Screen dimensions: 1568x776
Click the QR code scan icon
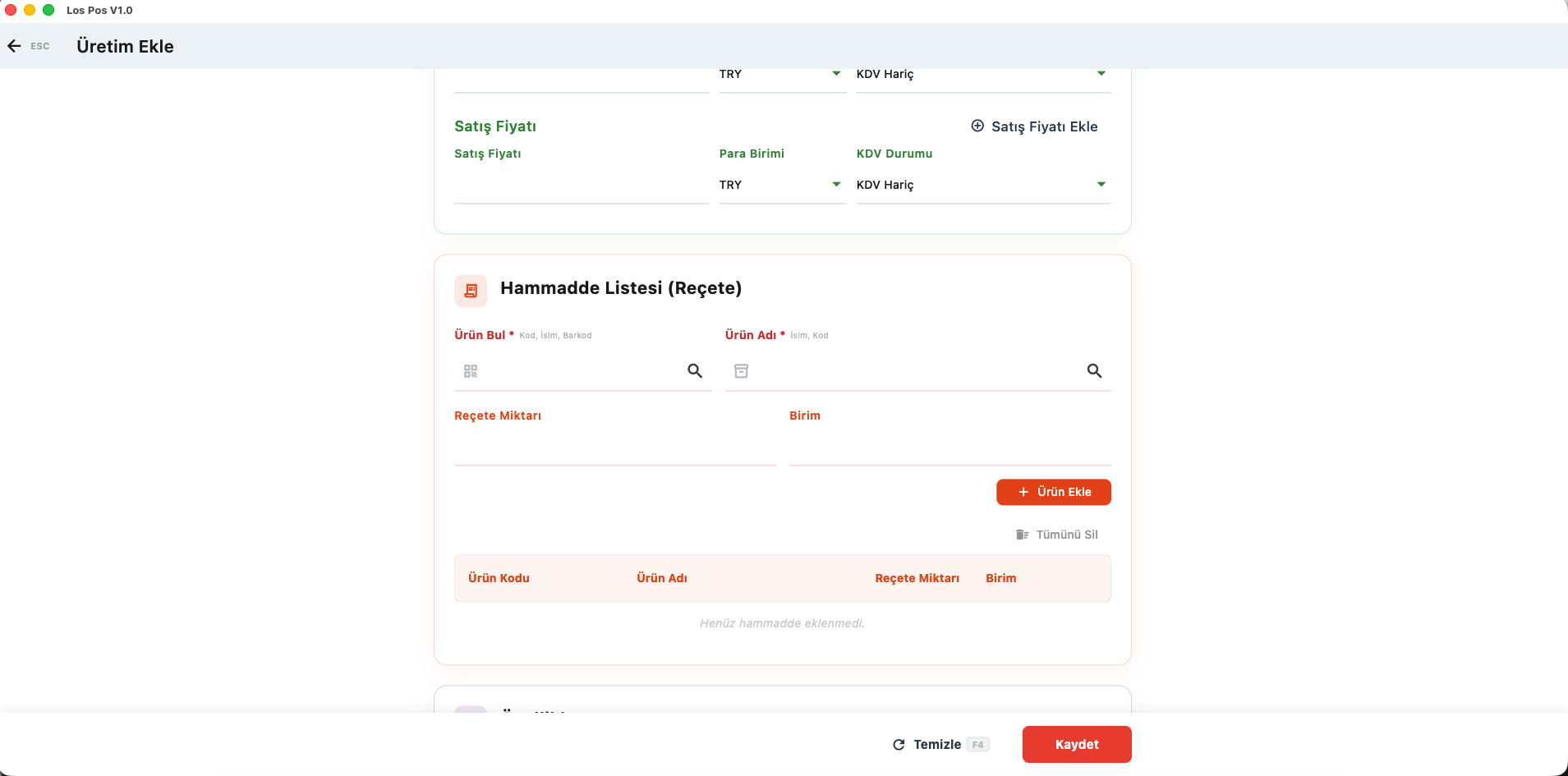click(x=471, y=371)
